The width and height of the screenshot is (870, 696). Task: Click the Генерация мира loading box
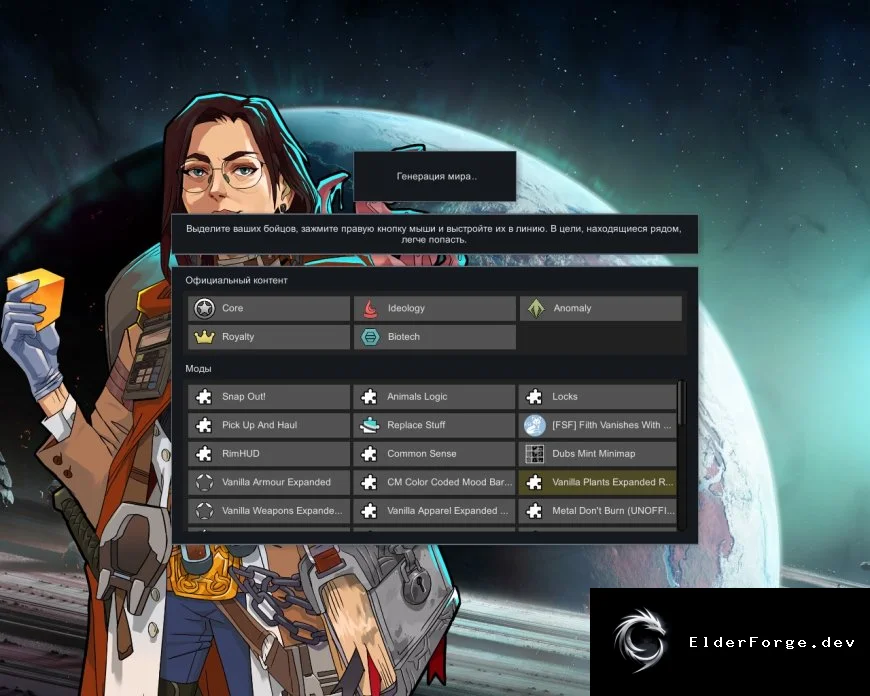(x=435, y=176)
